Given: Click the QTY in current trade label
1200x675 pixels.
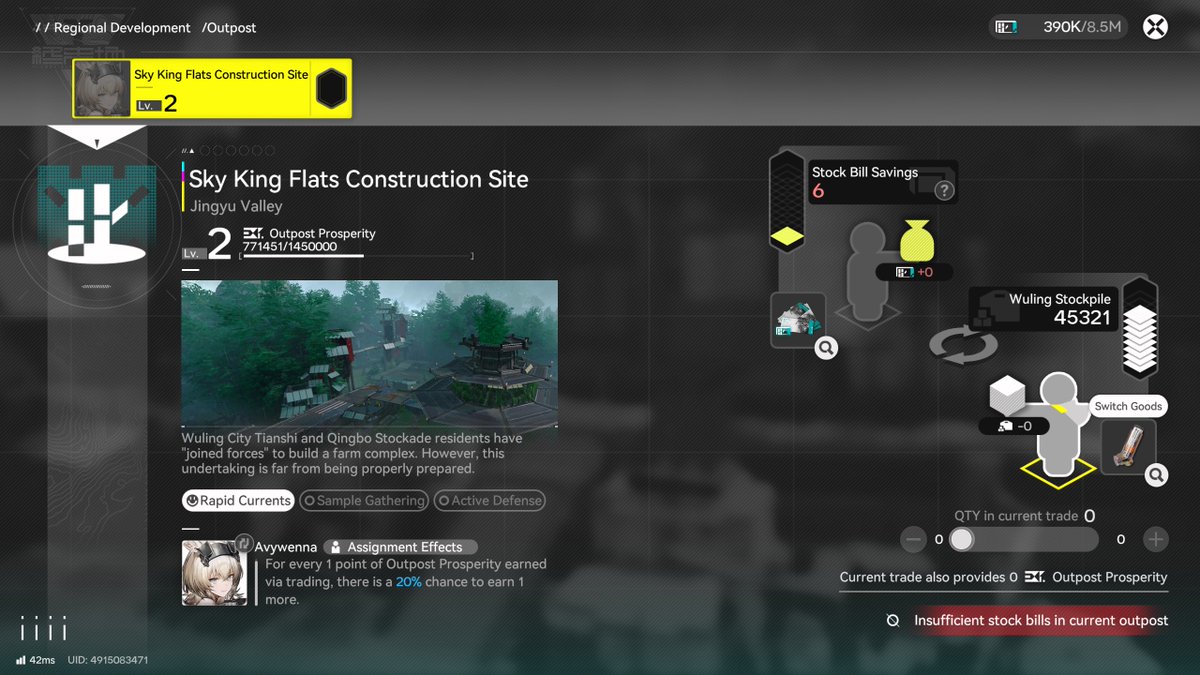Looking at the screenshot, I should click(x=1016, y=516).
